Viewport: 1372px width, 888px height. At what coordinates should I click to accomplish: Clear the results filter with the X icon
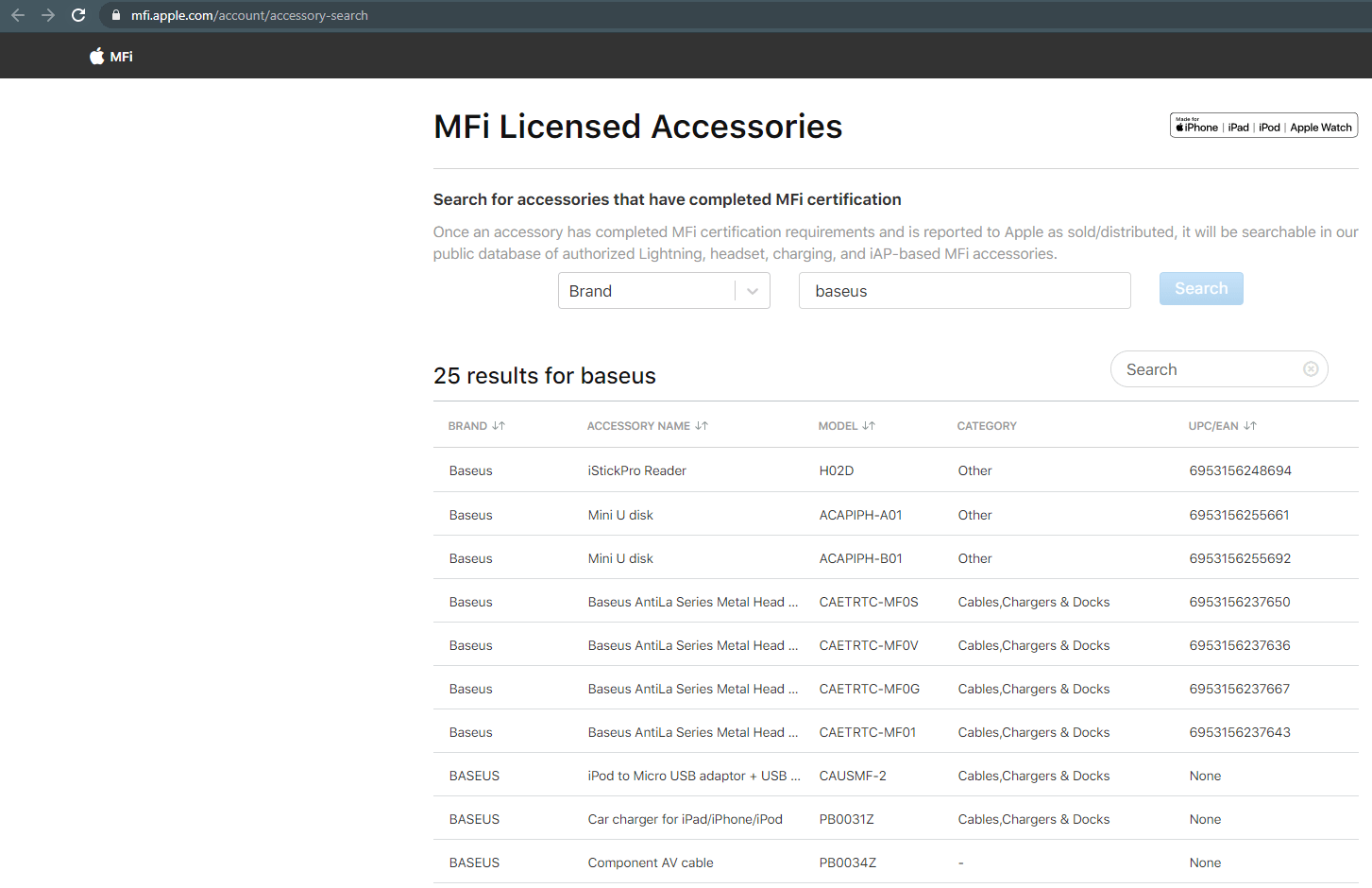pyautogui.click(x=1311, y=369)
